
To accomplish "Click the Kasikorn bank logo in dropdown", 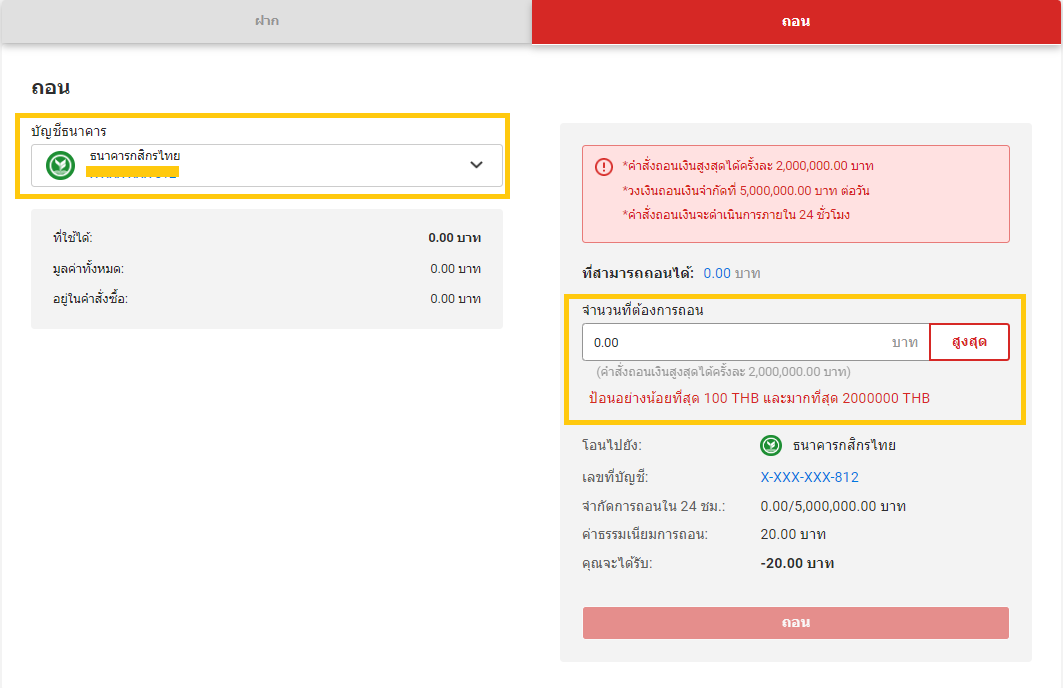I will pyautogui.click(x=60, y=165).
